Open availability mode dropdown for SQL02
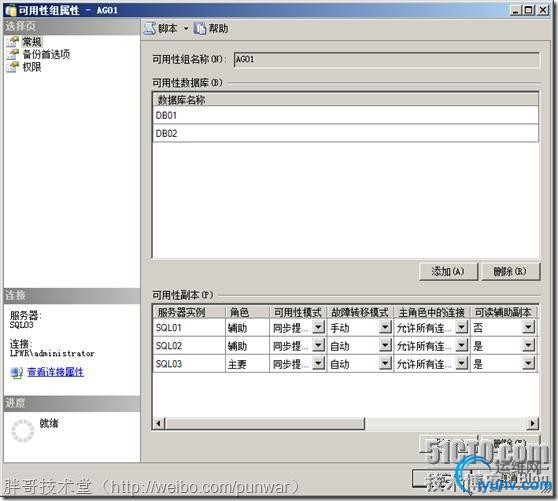Image resolution: width=558 pixels, height=501 pixels. click(x=319, y=345)
